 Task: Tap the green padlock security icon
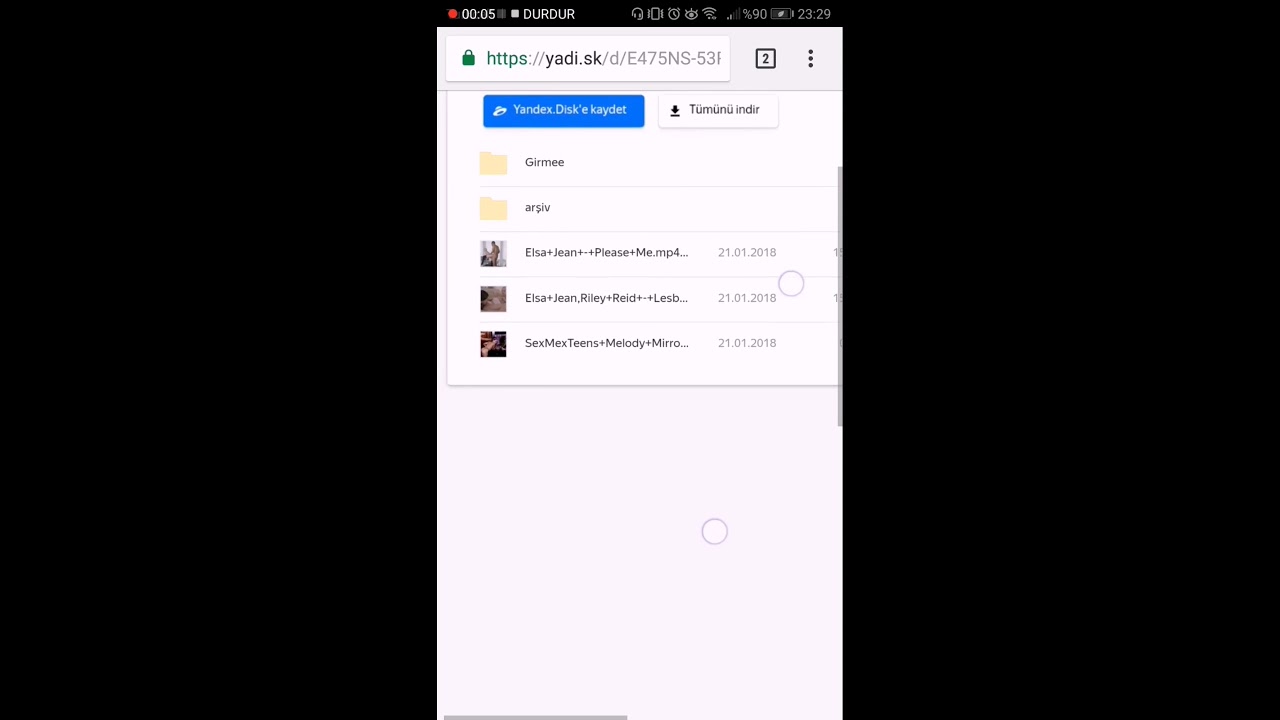[x=468, y=58]
